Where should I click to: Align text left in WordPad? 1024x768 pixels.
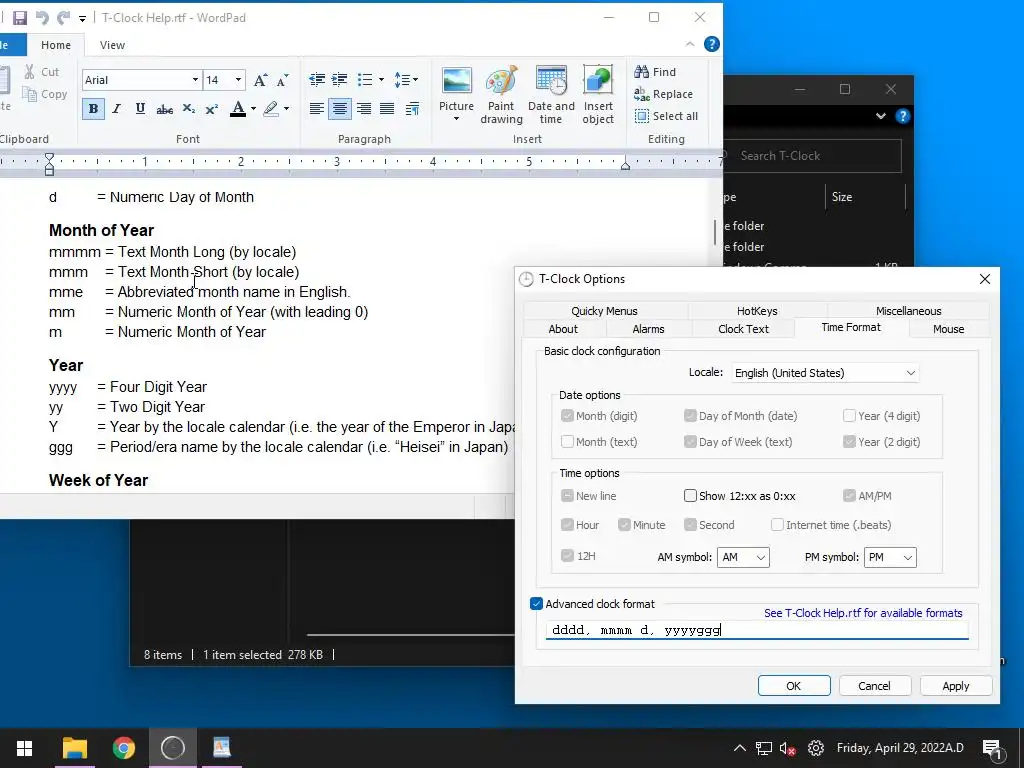click(x=317, y=108)
